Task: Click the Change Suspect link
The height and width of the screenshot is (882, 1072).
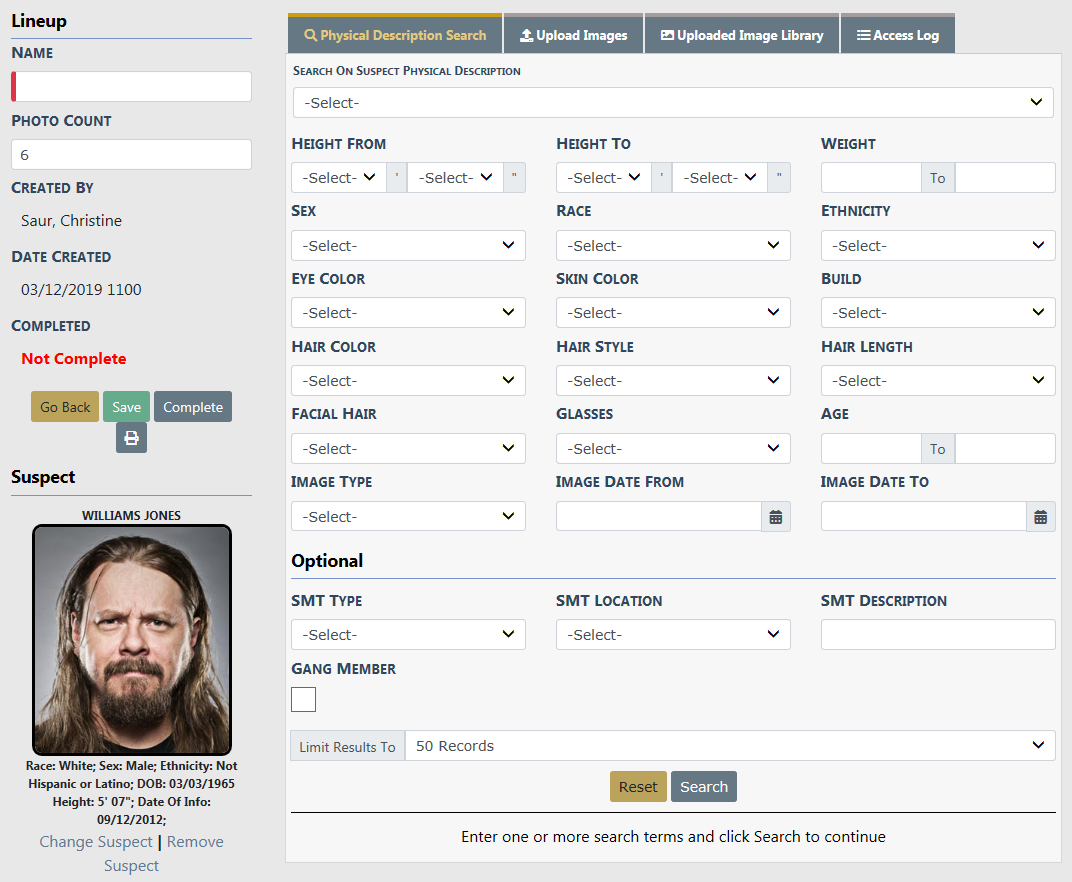Action: coord(96,842)
